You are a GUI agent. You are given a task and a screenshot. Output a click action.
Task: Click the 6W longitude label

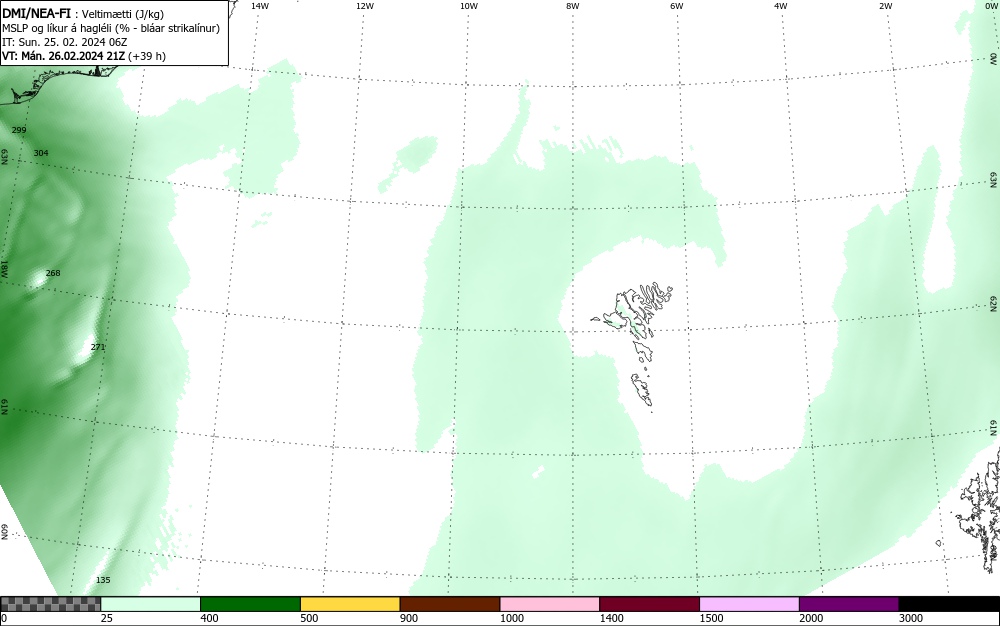(677, 6)
